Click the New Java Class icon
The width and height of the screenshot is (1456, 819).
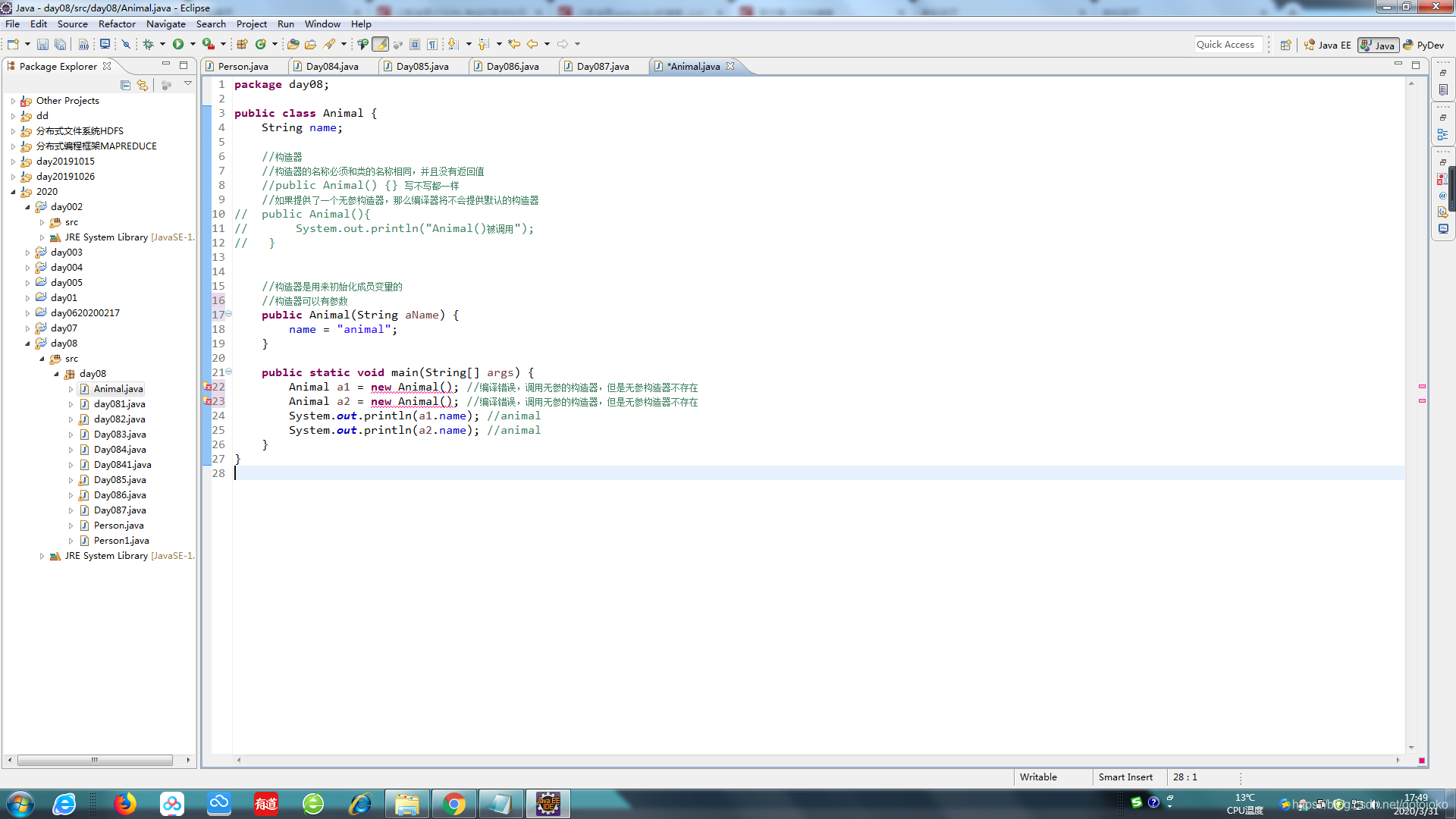click(x=261, y=45)
